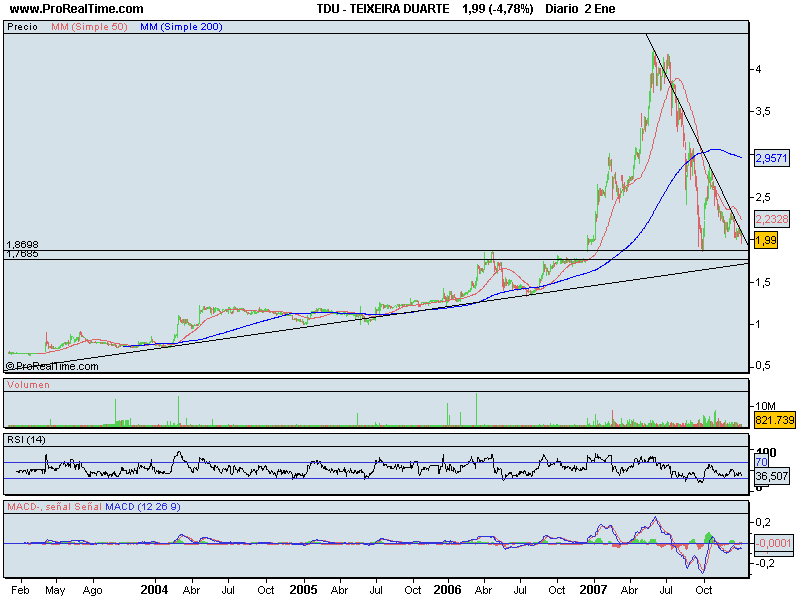The image size is (800, 600).
Task: Select the MM (Simple 200) legend entry
Action: (x=181, y=27)
